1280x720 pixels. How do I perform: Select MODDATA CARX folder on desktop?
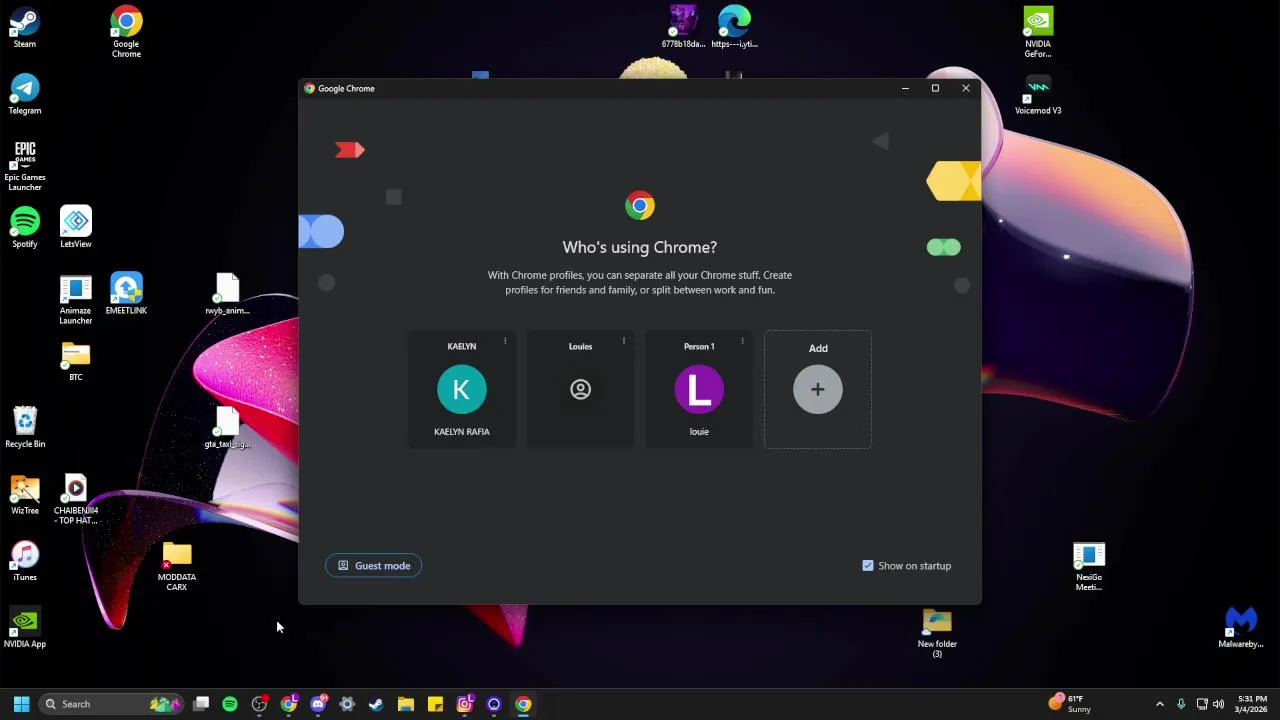177,566
